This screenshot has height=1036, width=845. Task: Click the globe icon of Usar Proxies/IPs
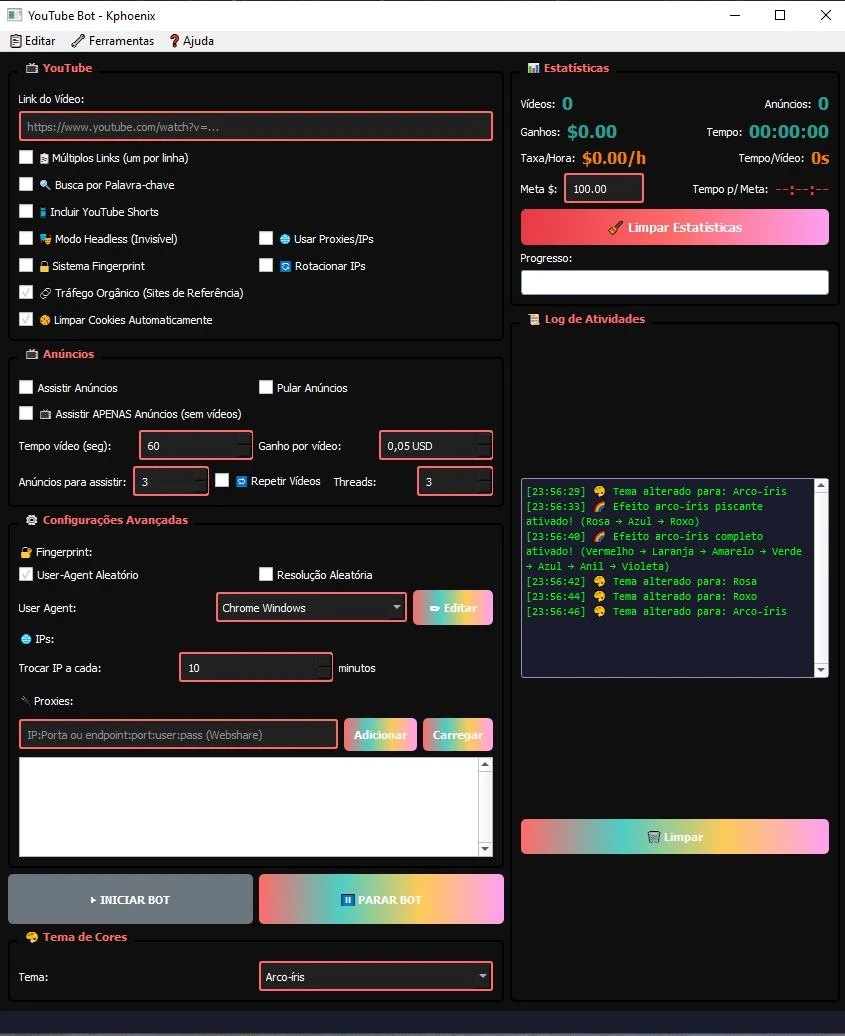(285, 239)
